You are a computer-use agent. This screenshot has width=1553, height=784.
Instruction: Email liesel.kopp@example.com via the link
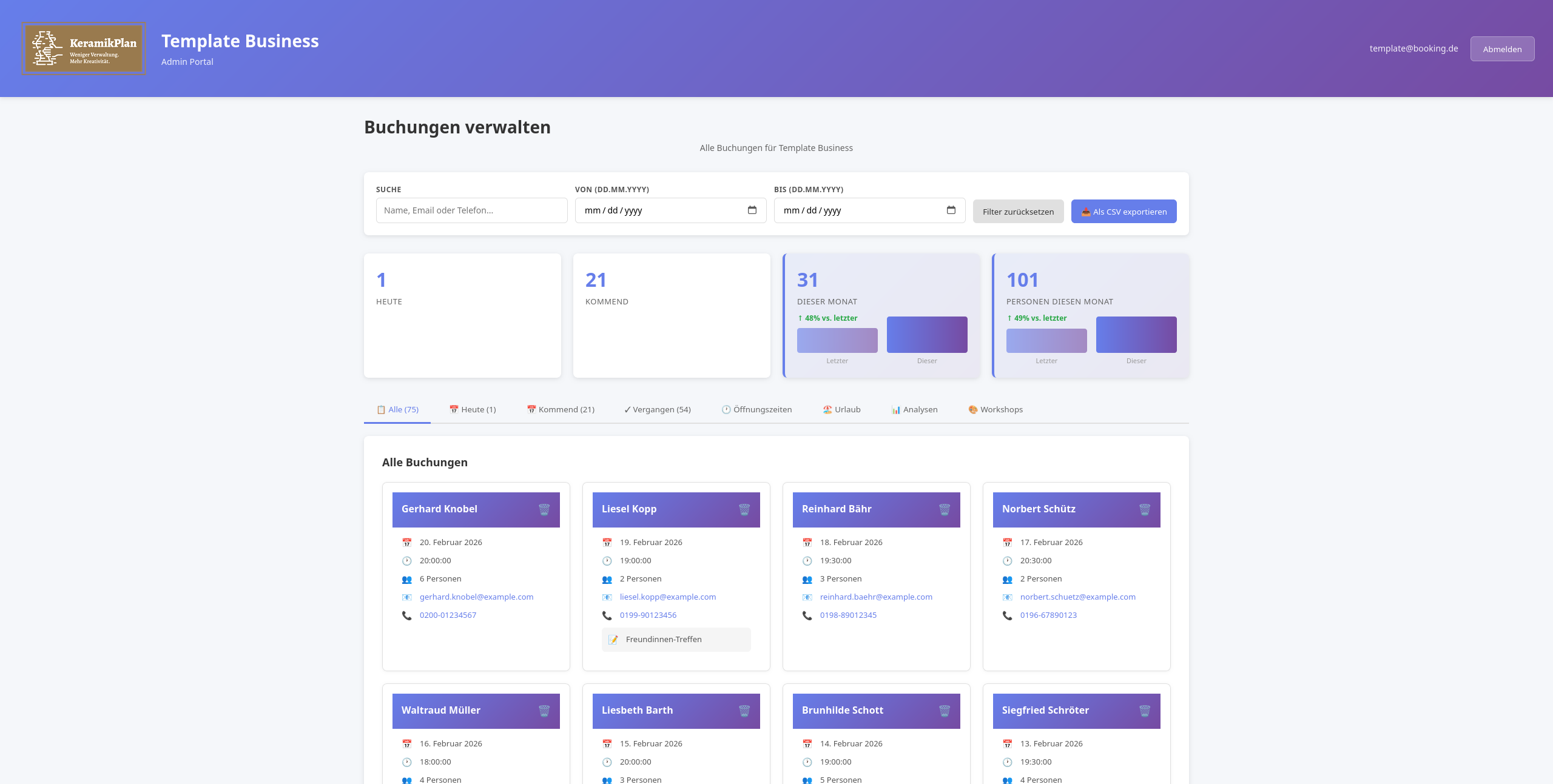pos(667,597)
